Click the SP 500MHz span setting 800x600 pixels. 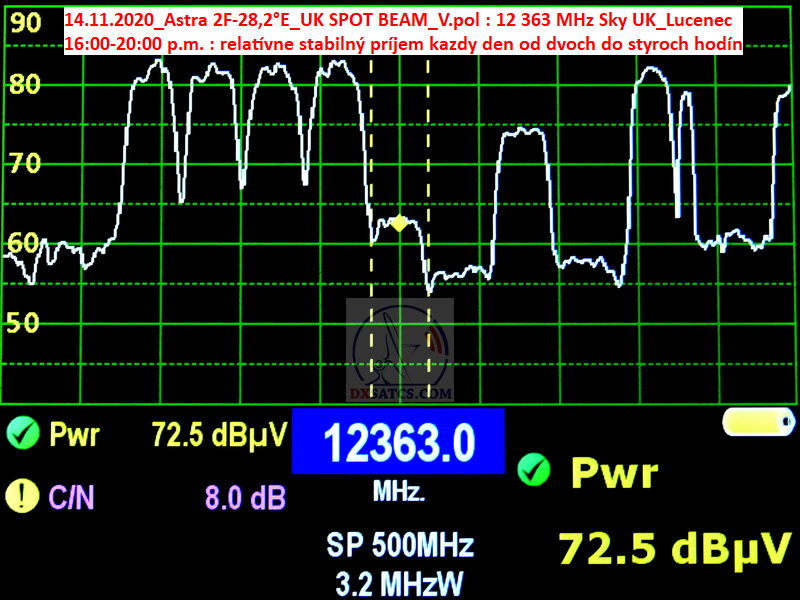(x=400, y=545)
